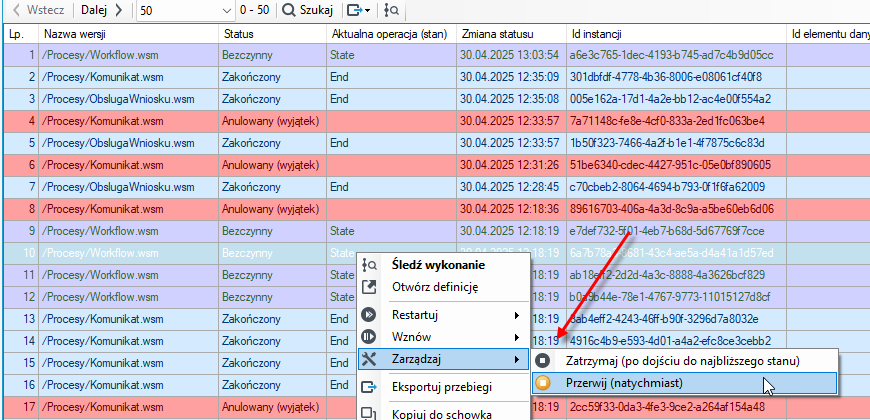Click the orange Przerwij icon
This screenshot has width=870, height=420.
[543, 382]
